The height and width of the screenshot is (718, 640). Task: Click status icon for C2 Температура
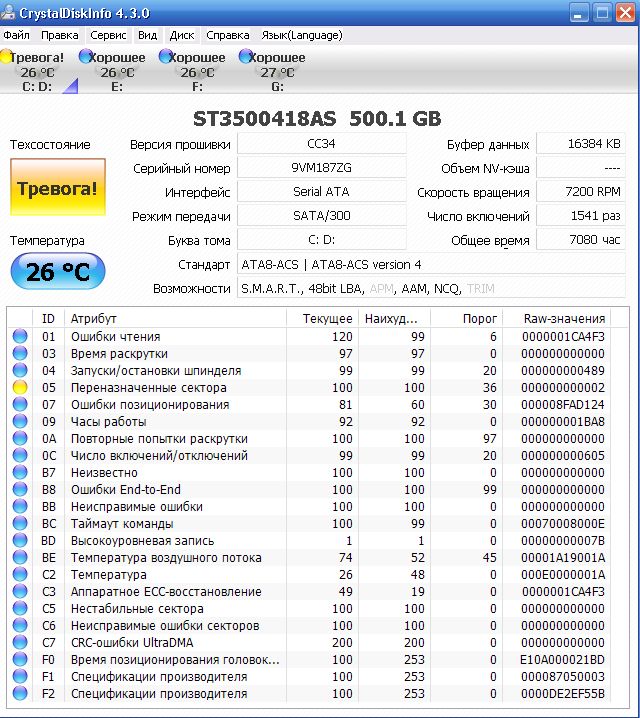(20, 574)
